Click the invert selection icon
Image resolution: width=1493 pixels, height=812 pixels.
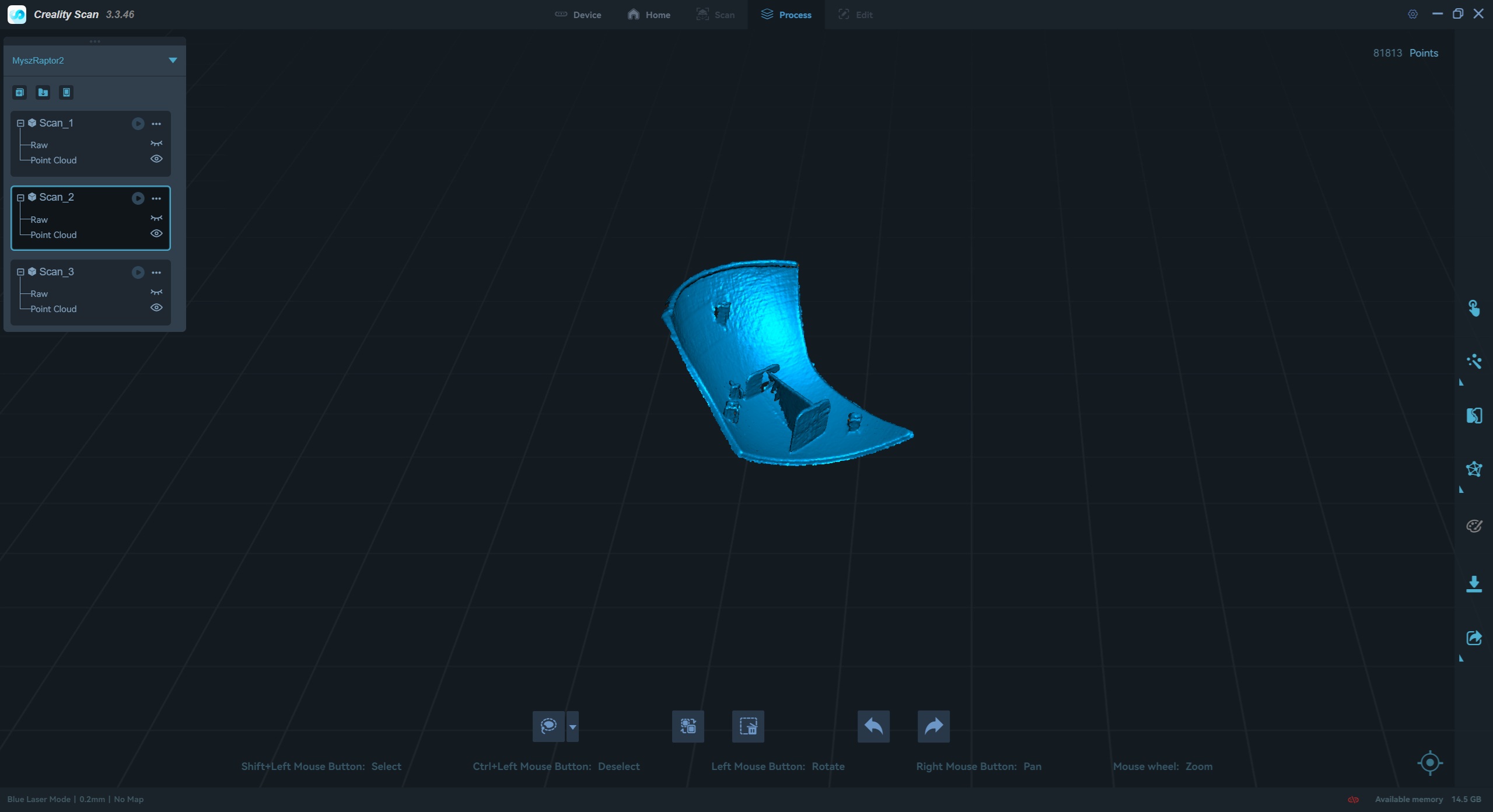[688, 726]
